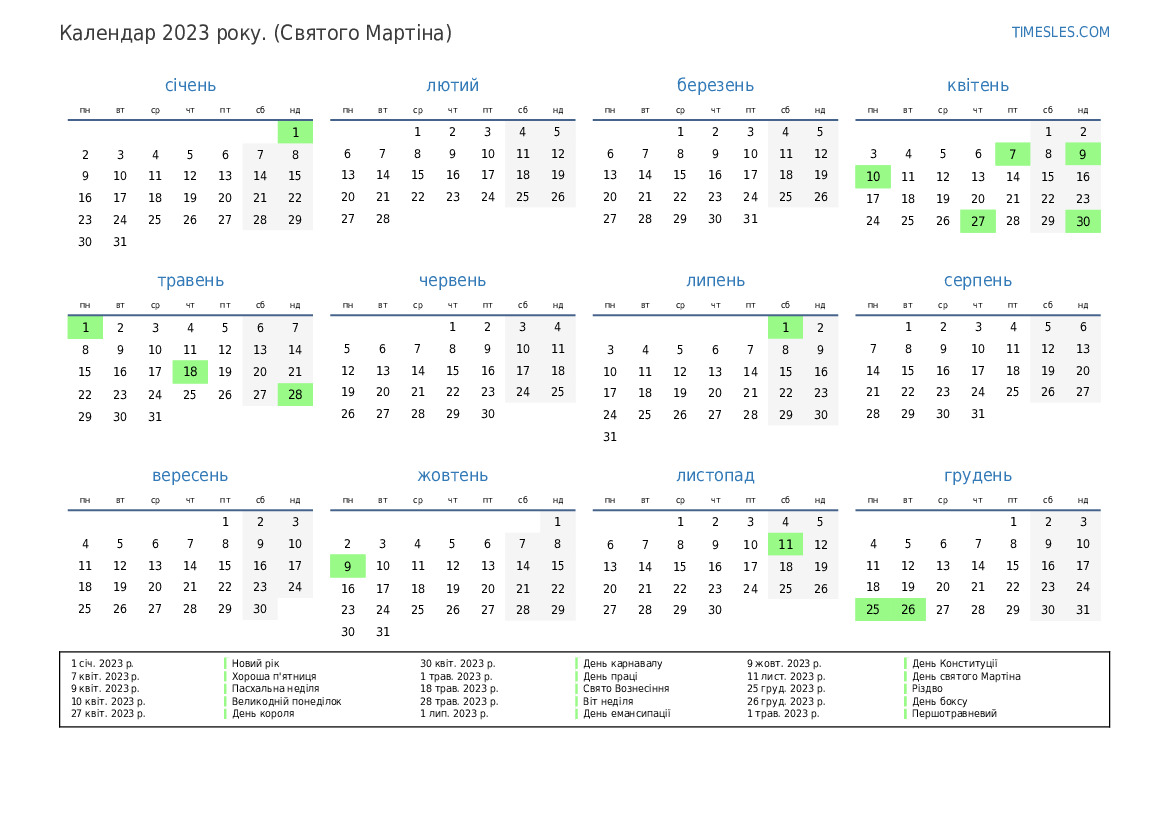
Task: Select the жовтень month heading
Action: click(x=452, y=476)
